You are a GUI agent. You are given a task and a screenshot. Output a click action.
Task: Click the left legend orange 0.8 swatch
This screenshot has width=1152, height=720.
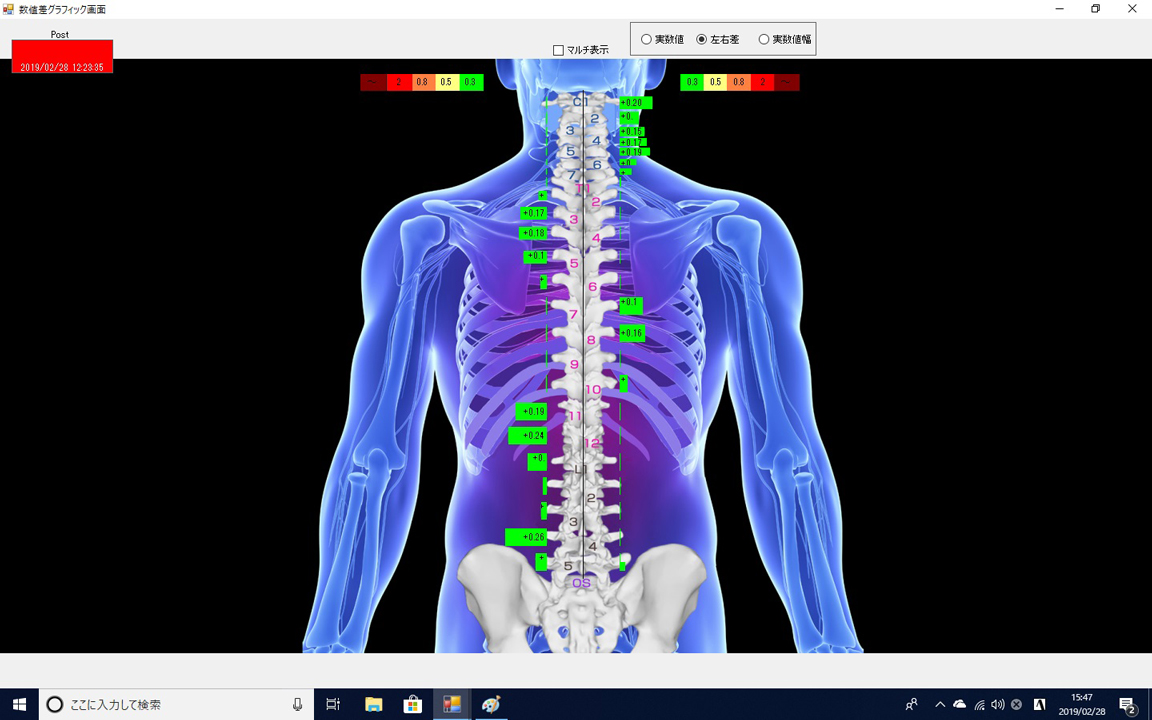click(x=422, y=82)
